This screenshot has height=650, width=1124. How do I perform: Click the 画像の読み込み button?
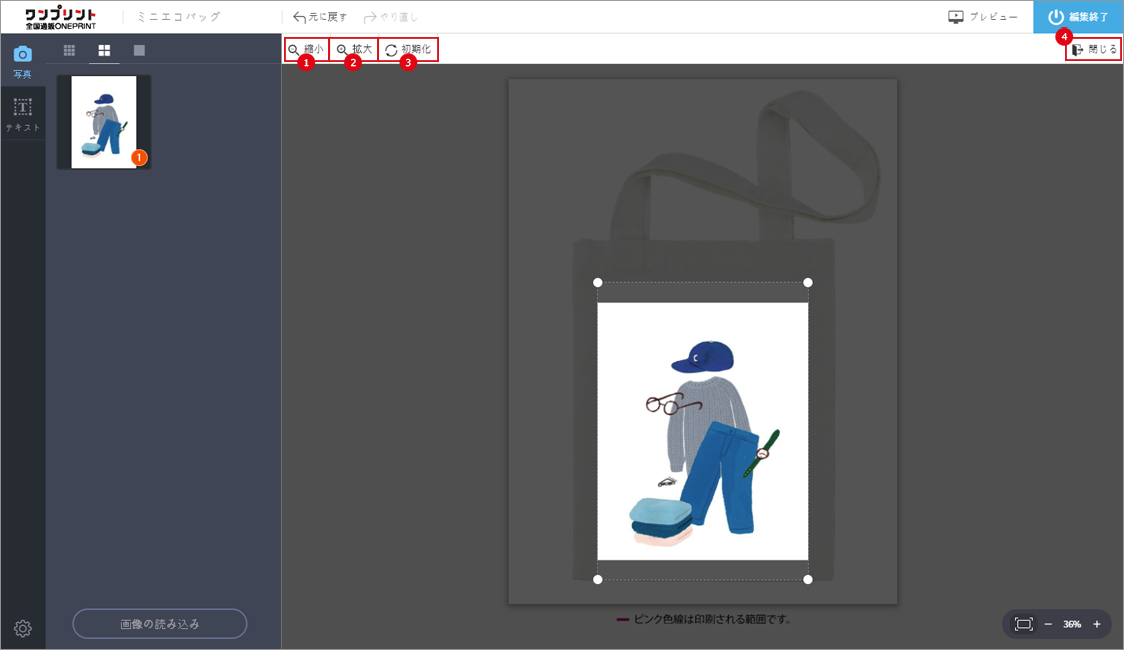[160, 624]
